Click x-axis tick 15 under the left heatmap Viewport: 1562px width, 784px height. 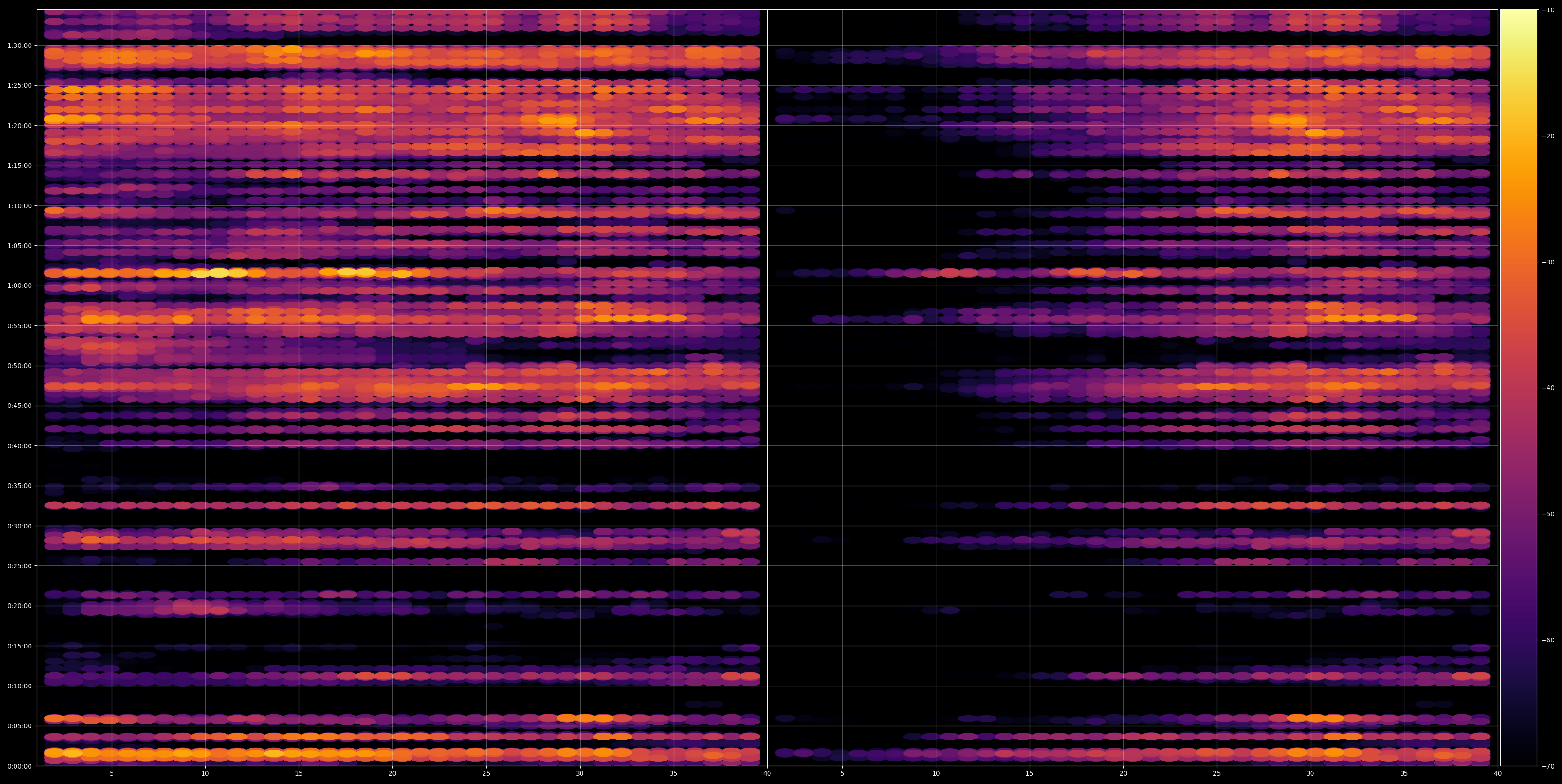[x=299, y=774]
